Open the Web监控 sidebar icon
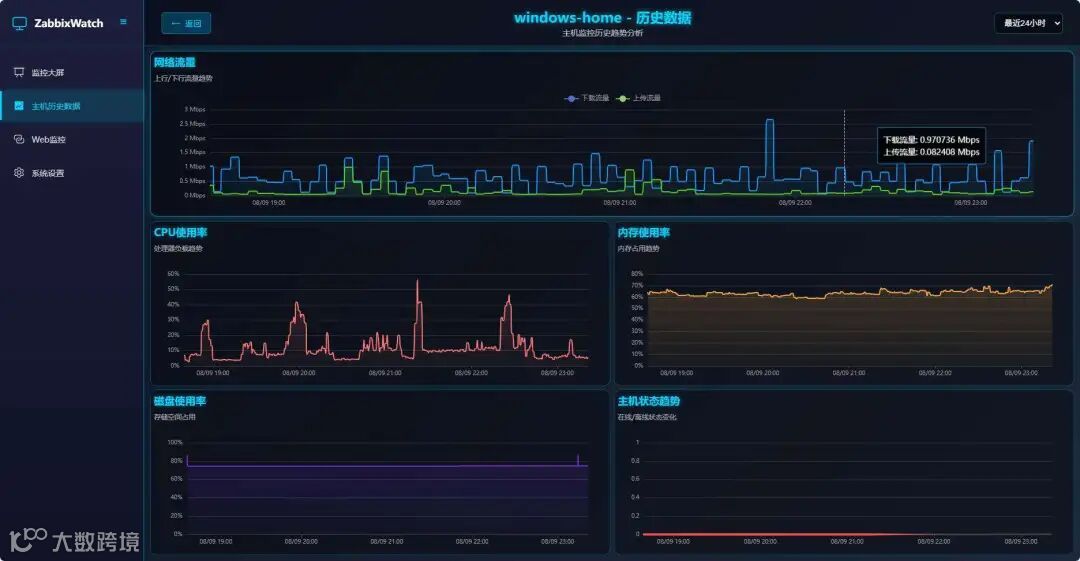Screen dimensions: 1080x561 point(19,139)
